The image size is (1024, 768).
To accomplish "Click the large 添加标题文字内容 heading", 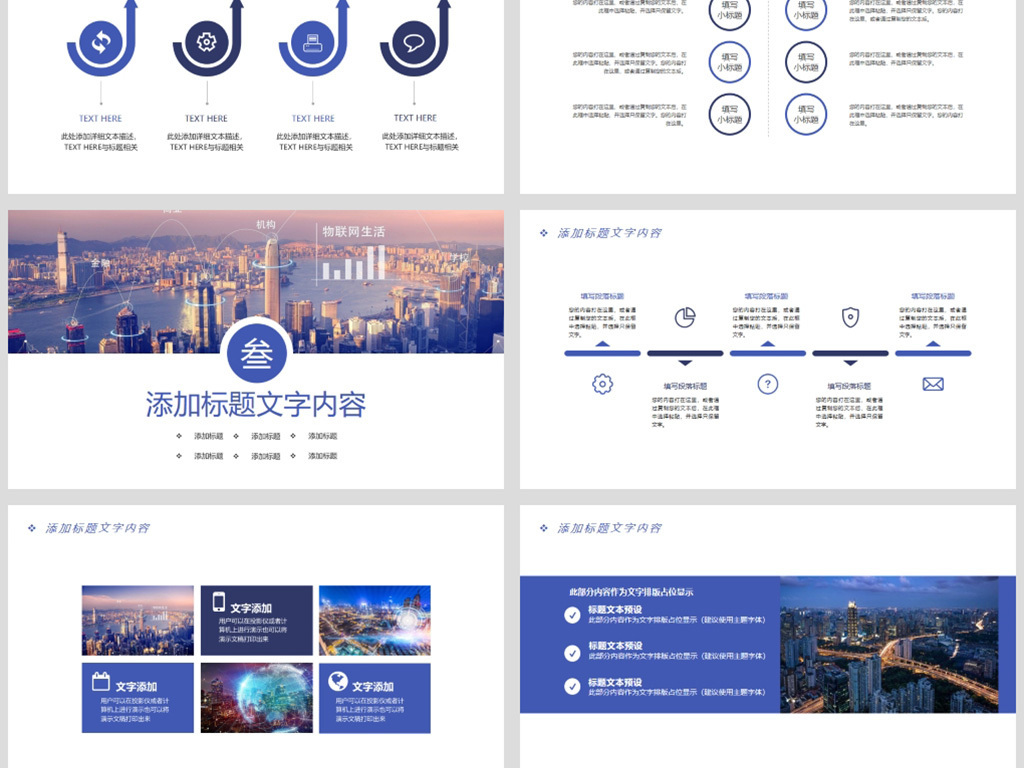I will coord(256,405).
